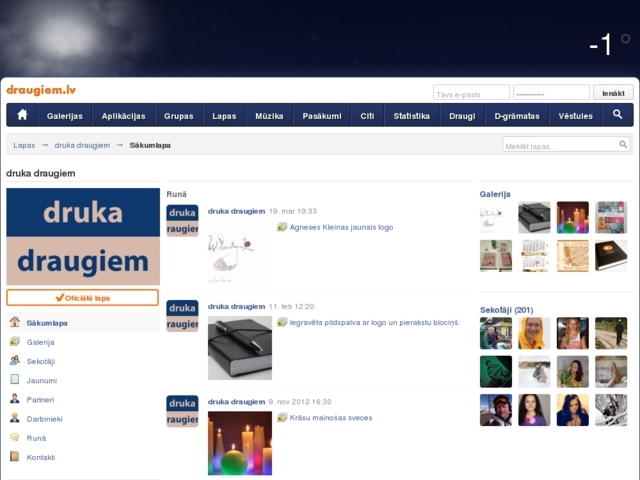This screenshot has height=480, width=640.
Task: Go to the home icon in navigation bar
Action: [22, 115]
